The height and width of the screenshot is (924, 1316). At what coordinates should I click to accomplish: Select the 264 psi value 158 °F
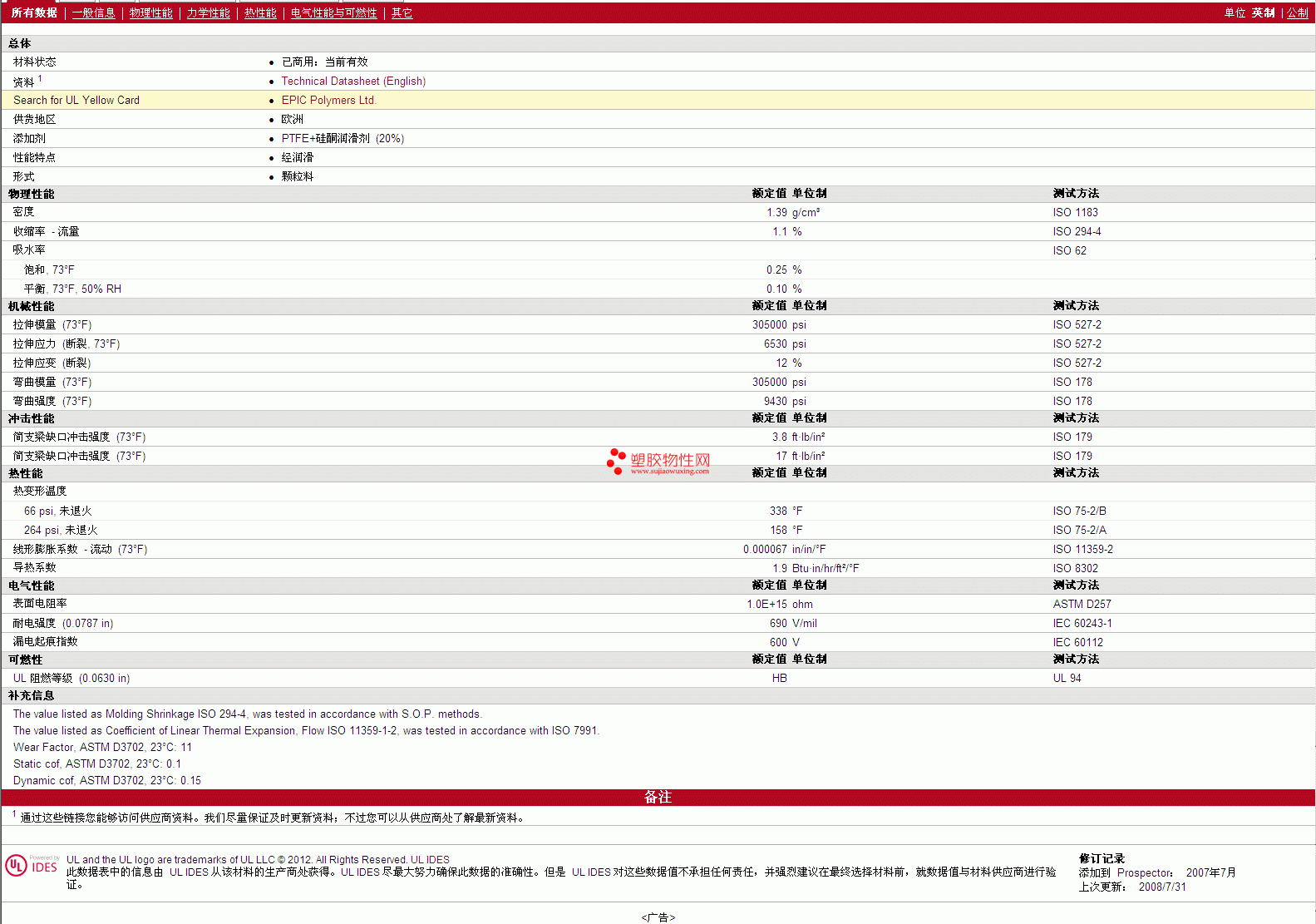[x=786, y=531]
